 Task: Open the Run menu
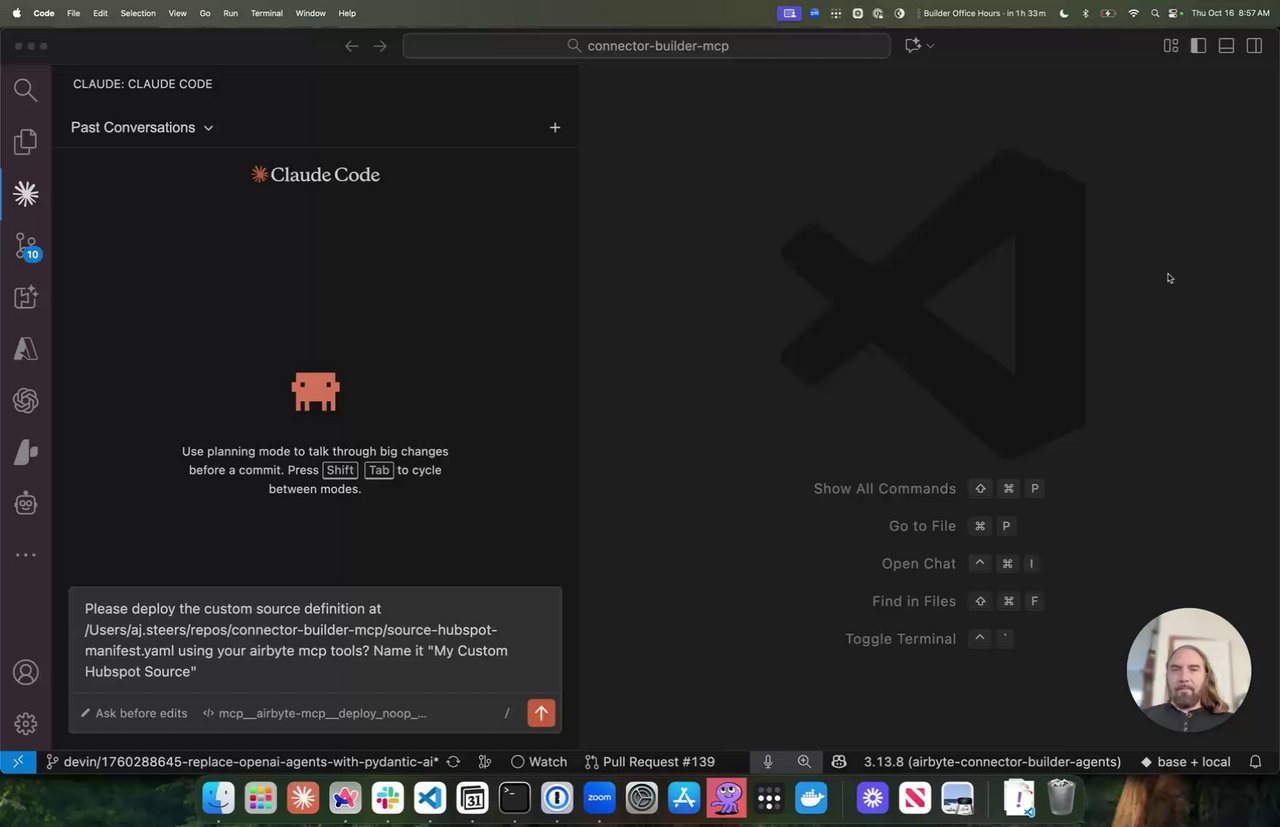tap(231, 13)
